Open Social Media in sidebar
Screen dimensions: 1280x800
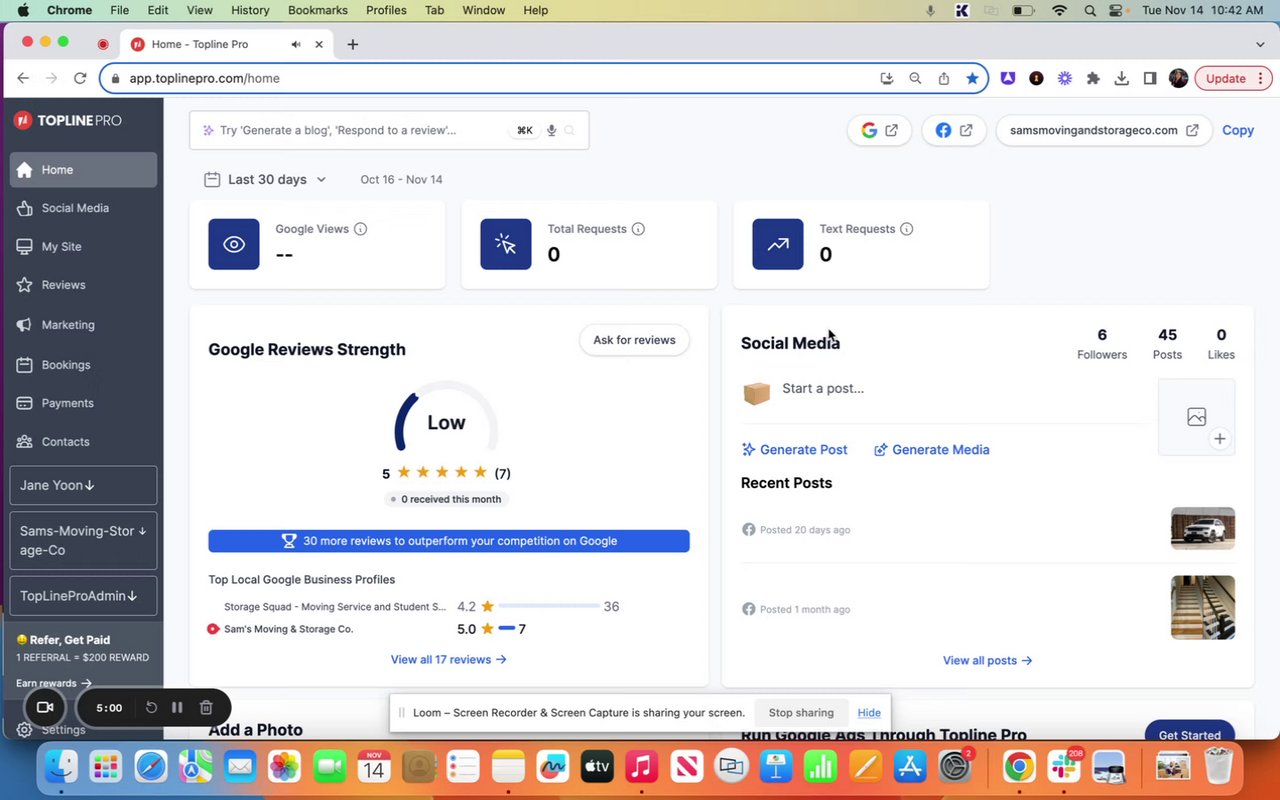coord(83,208)
